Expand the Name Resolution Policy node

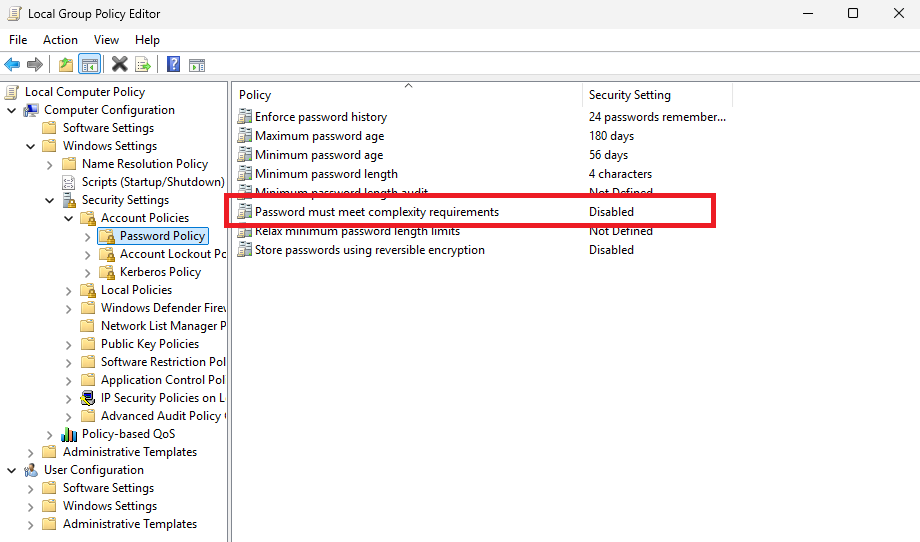coord(49,165)
